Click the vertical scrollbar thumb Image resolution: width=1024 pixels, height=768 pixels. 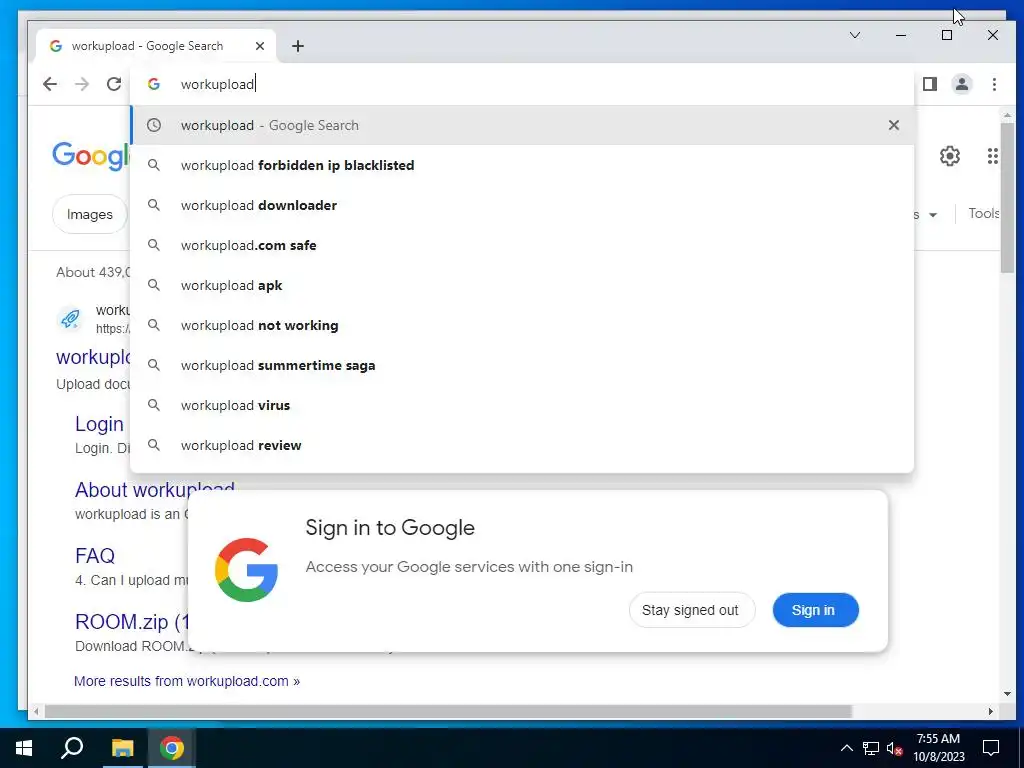[x=1007, y=198]
